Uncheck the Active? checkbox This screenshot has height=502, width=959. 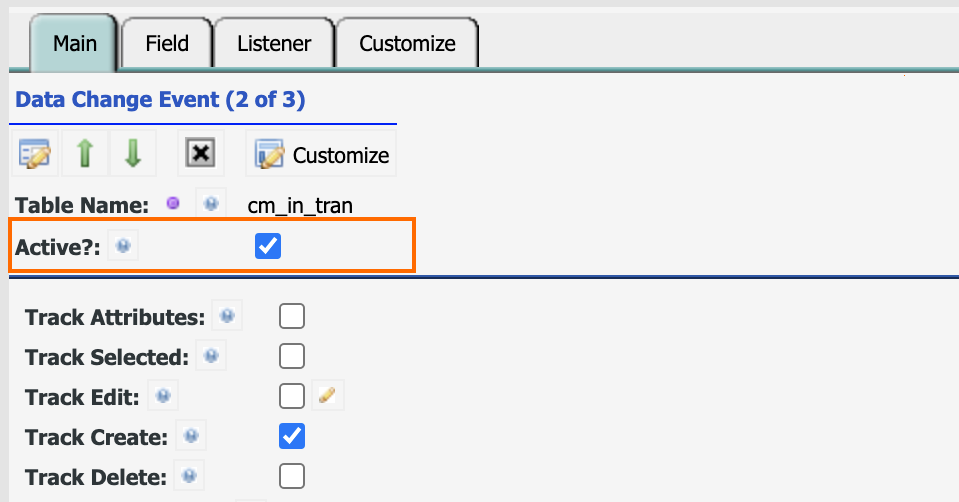(x=268, y=246)
